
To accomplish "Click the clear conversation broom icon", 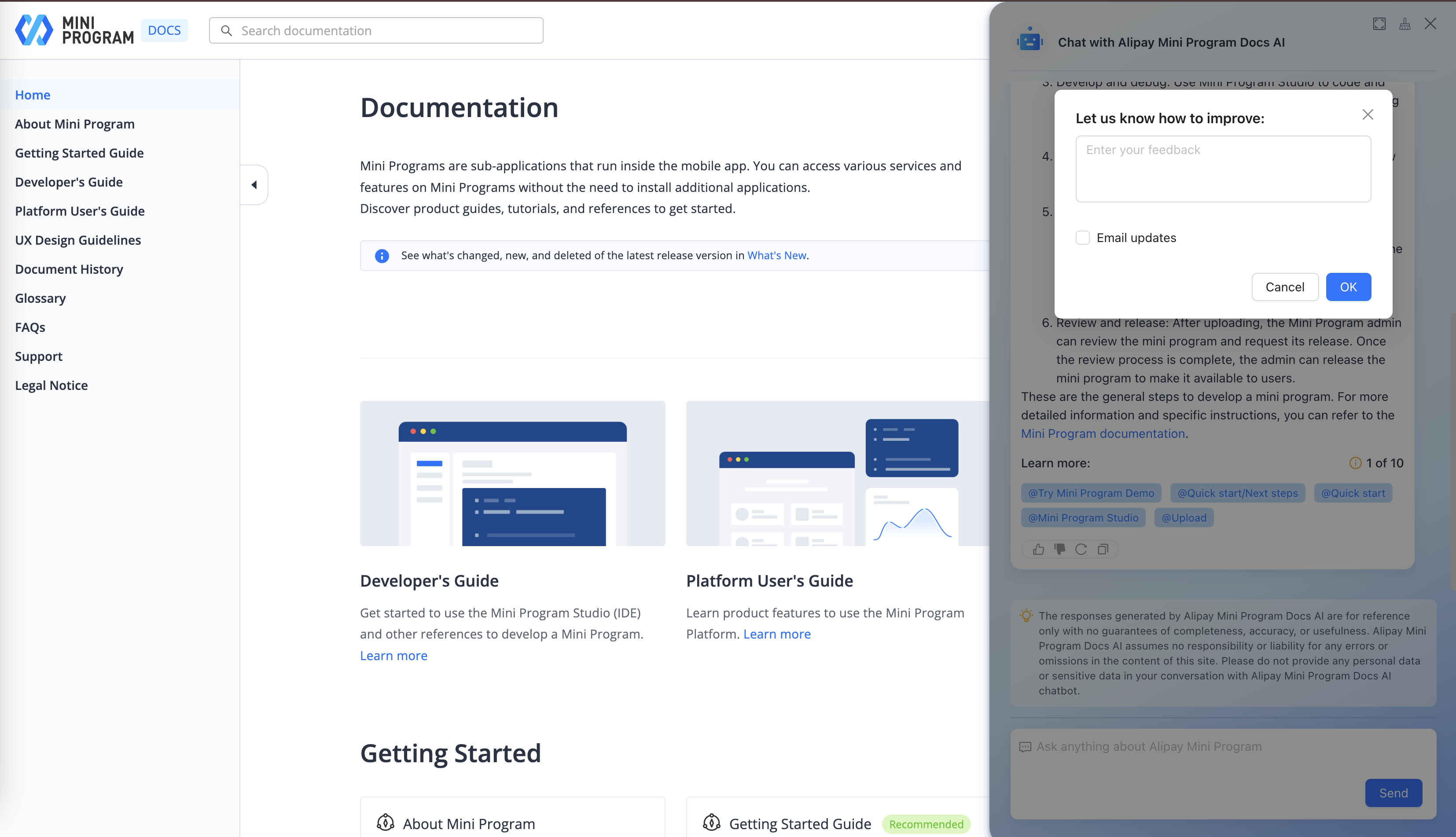I will [x=1405, y=24].
